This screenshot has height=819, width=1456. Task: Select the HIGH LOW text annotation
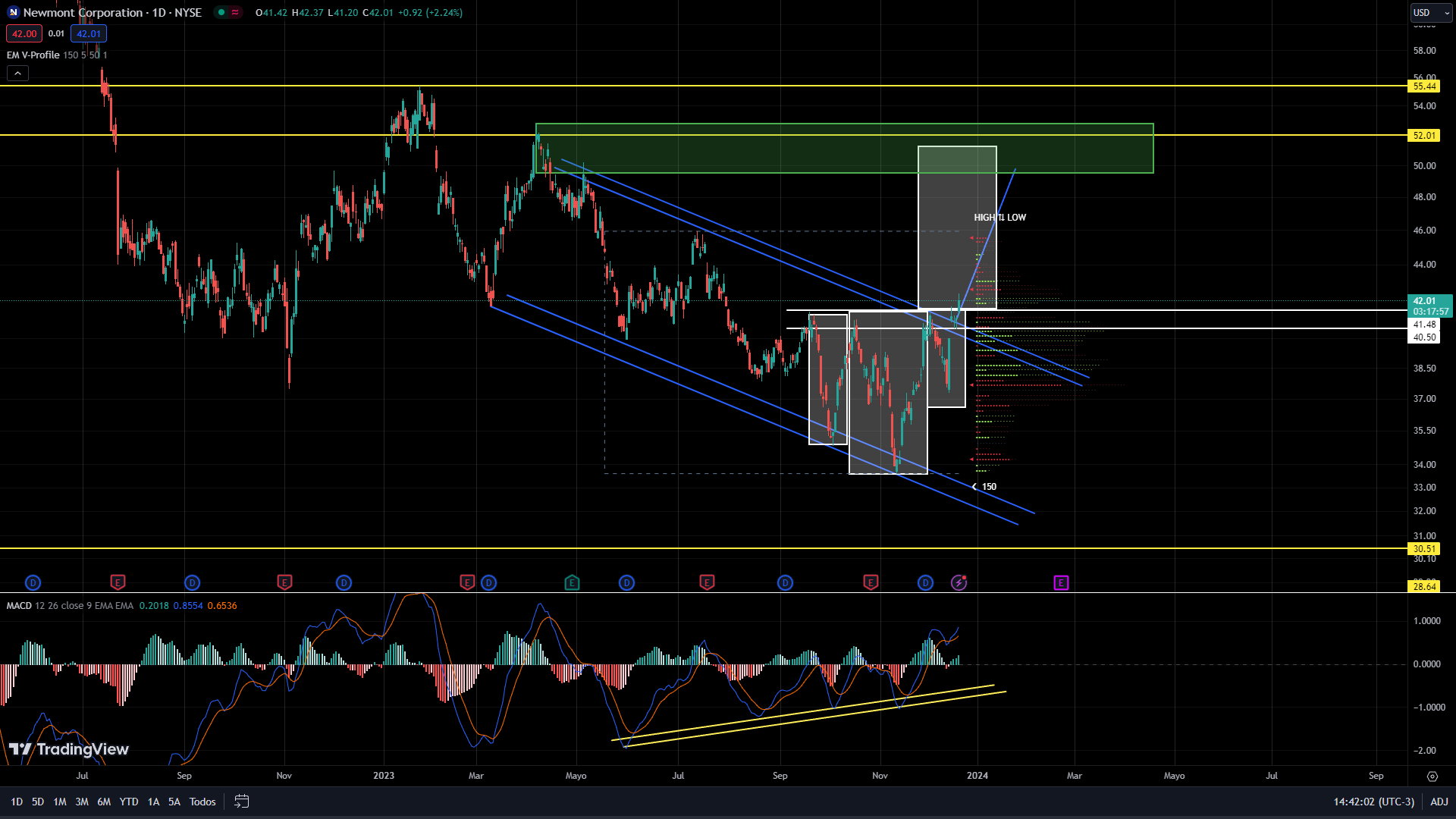pyautogui.click(x=999, y=217)
